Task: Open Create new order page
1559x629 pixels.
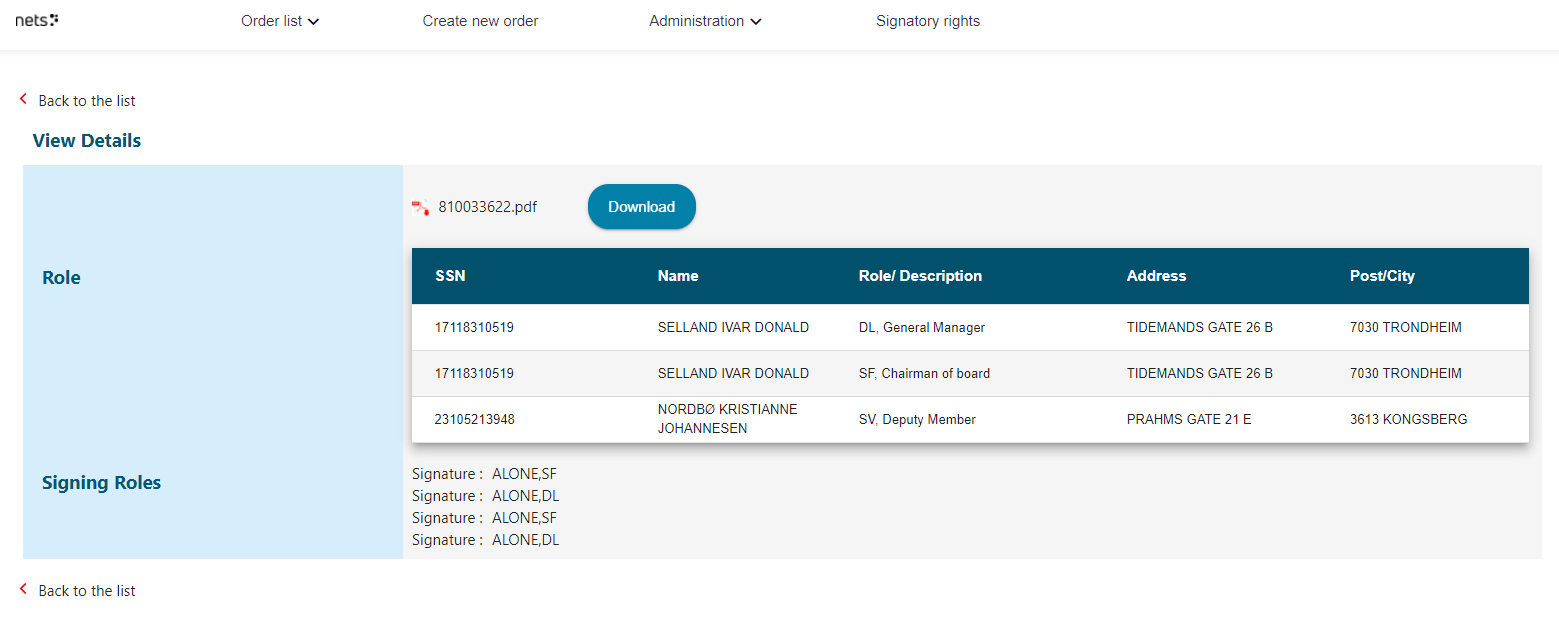Action: pos(480,21)
